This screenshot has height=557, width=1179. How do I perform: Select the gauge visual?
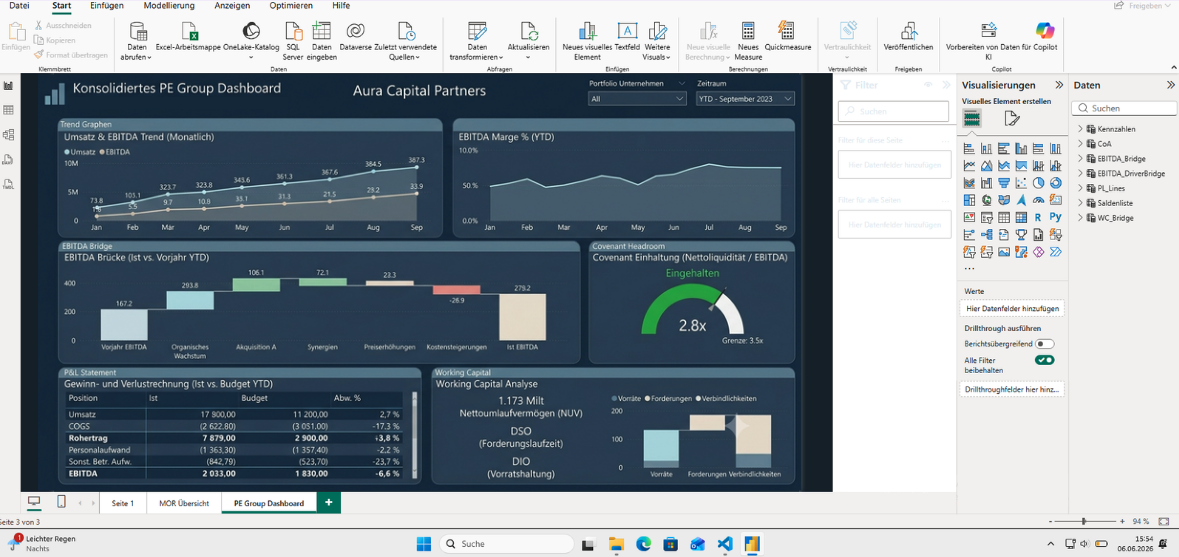(x=1038, y=200)
